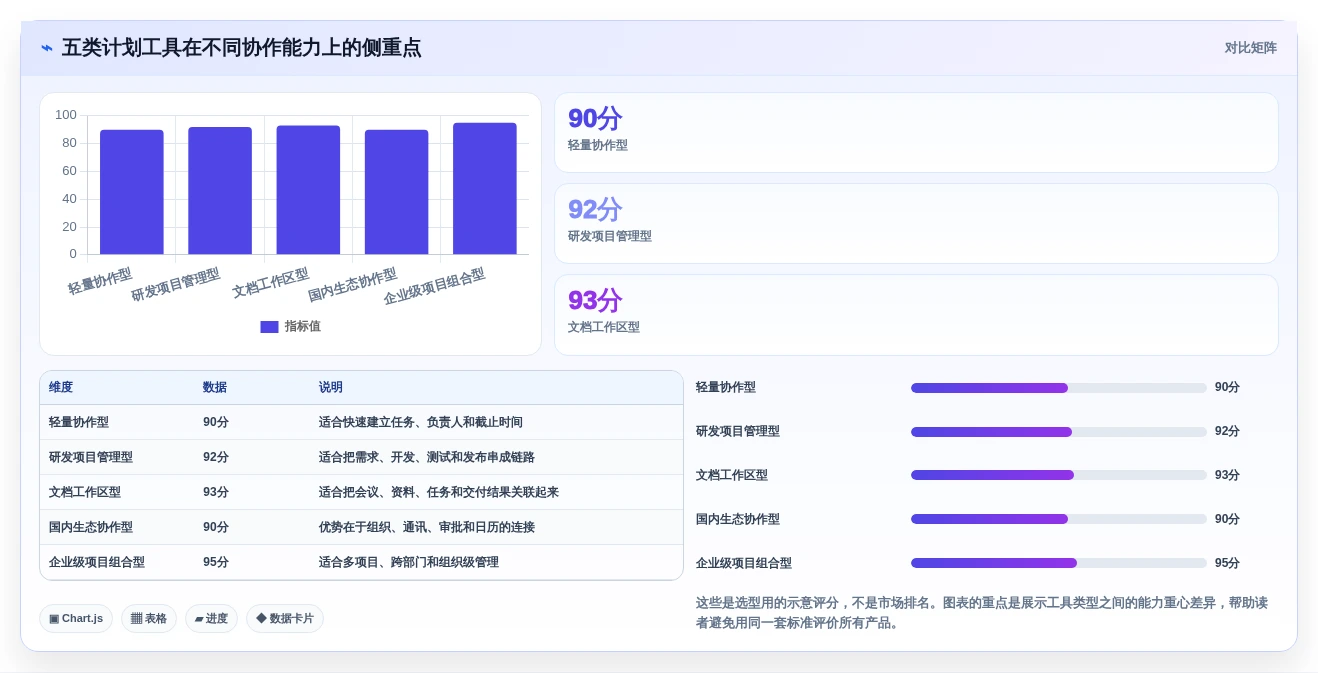Click the 数据卡片 tag chip
1318x673 pixels.
285,618
